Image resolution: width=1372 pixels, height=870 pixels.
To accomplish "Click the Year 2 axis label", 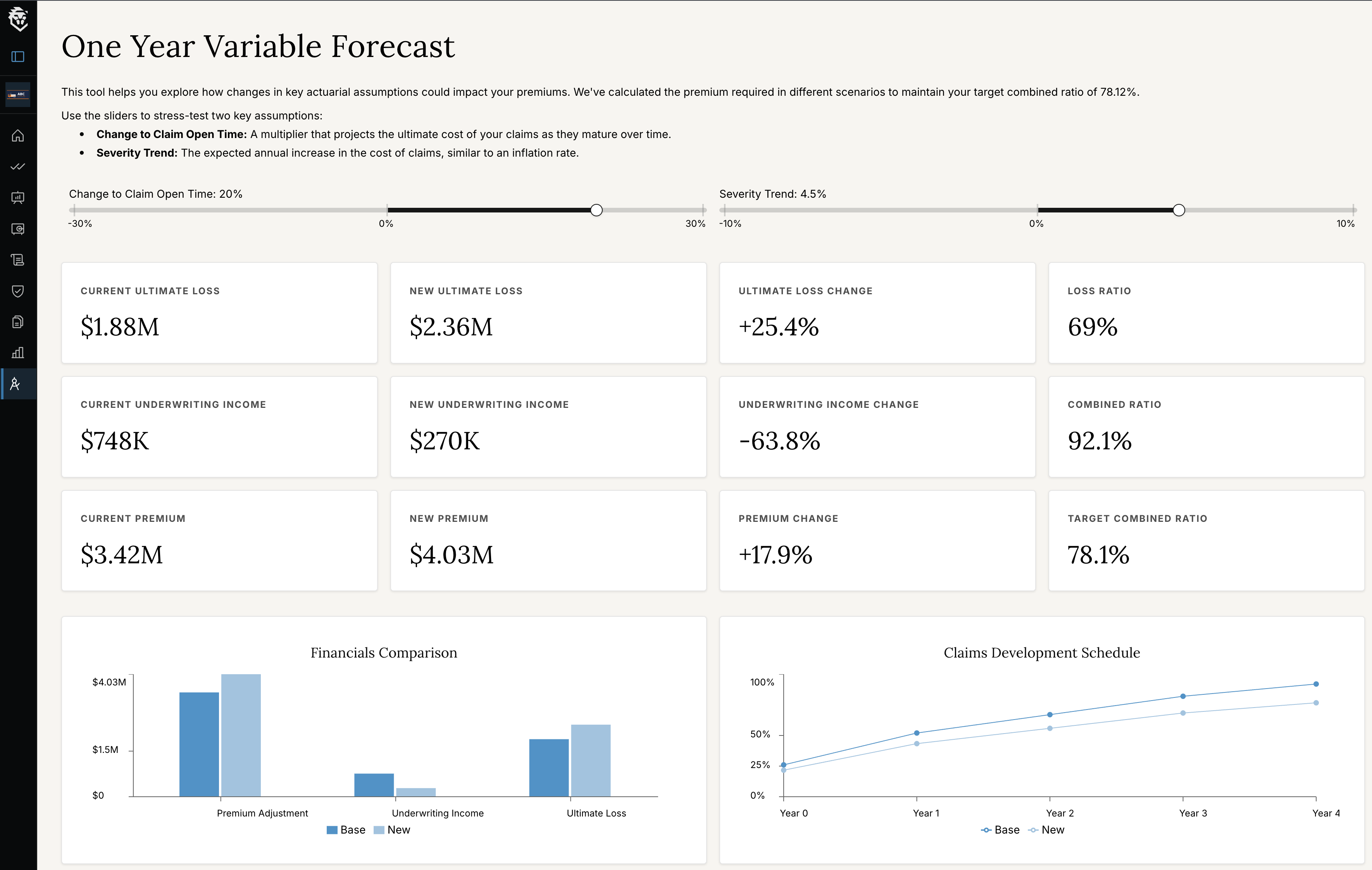I will (x=1060, y=813).
